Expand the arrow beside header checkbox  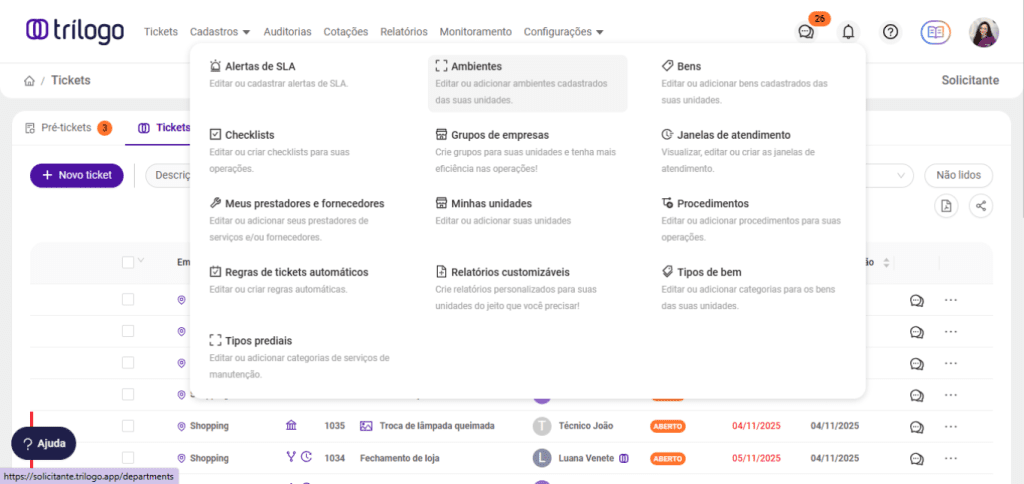tap(141, 261)
